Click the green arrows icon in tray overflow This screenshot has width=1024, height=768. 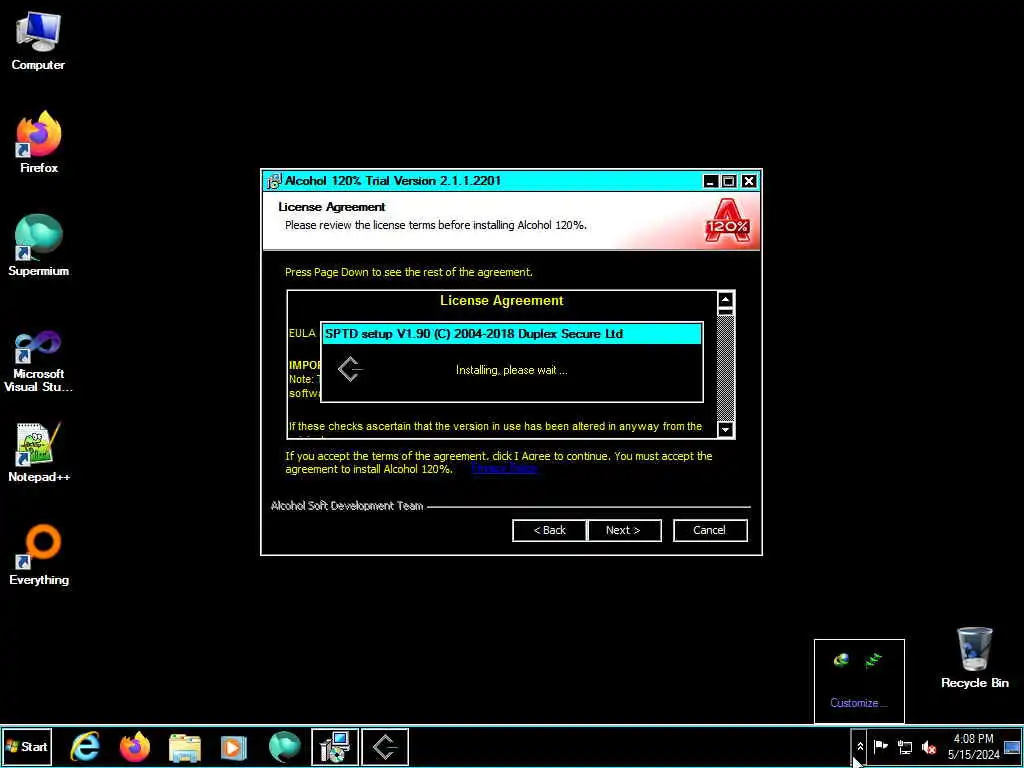(873, 661)
